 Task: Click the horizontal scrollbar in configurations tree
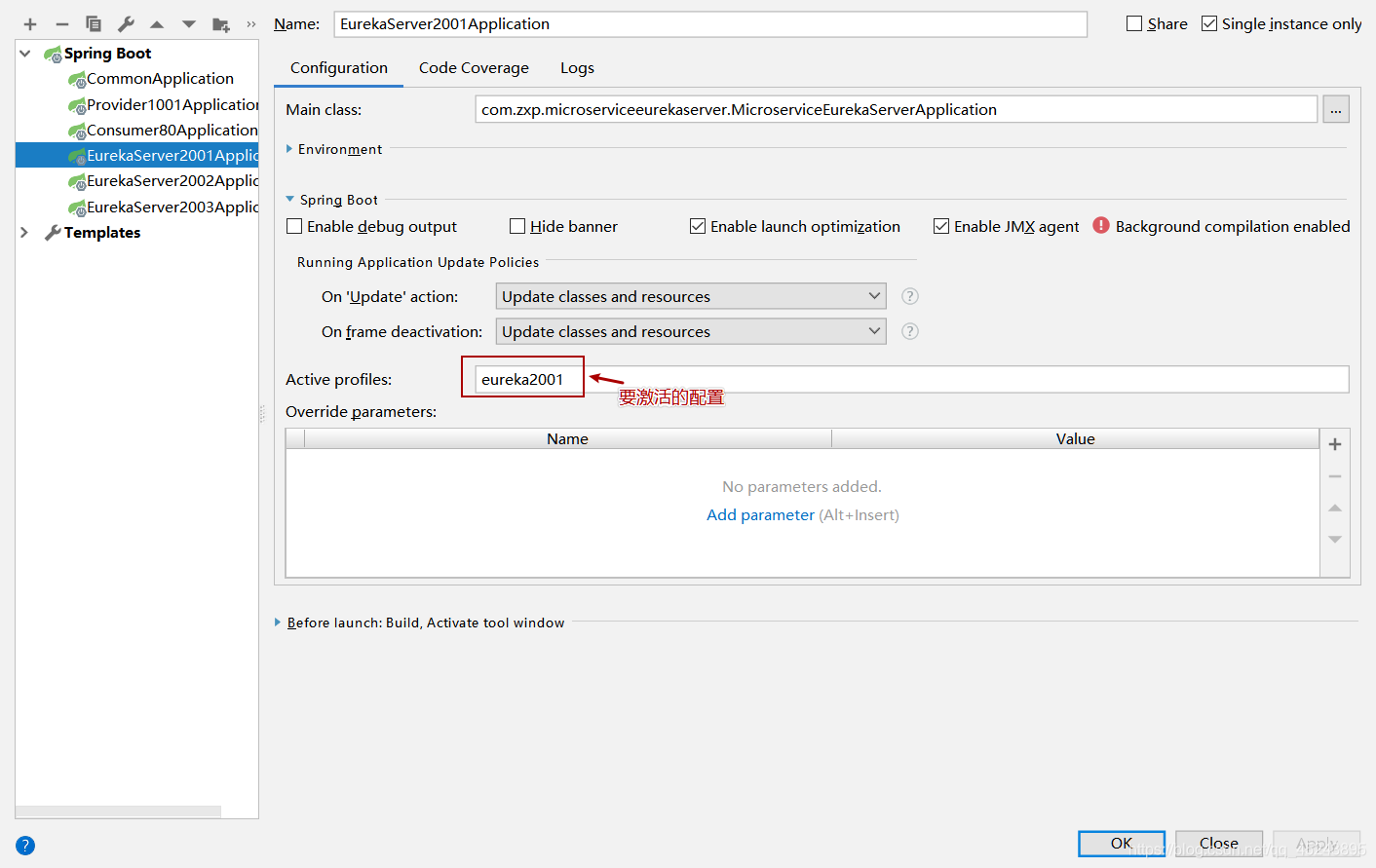pyautogui.click(x=118, y=811)
